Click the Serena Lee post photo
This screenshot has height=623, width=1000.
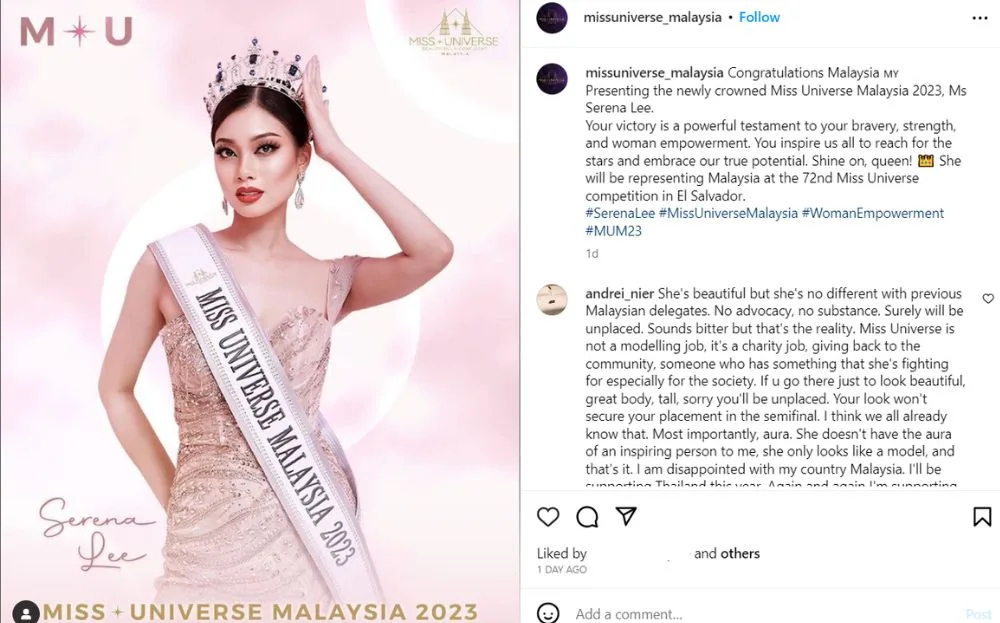(x=260, y=311)
